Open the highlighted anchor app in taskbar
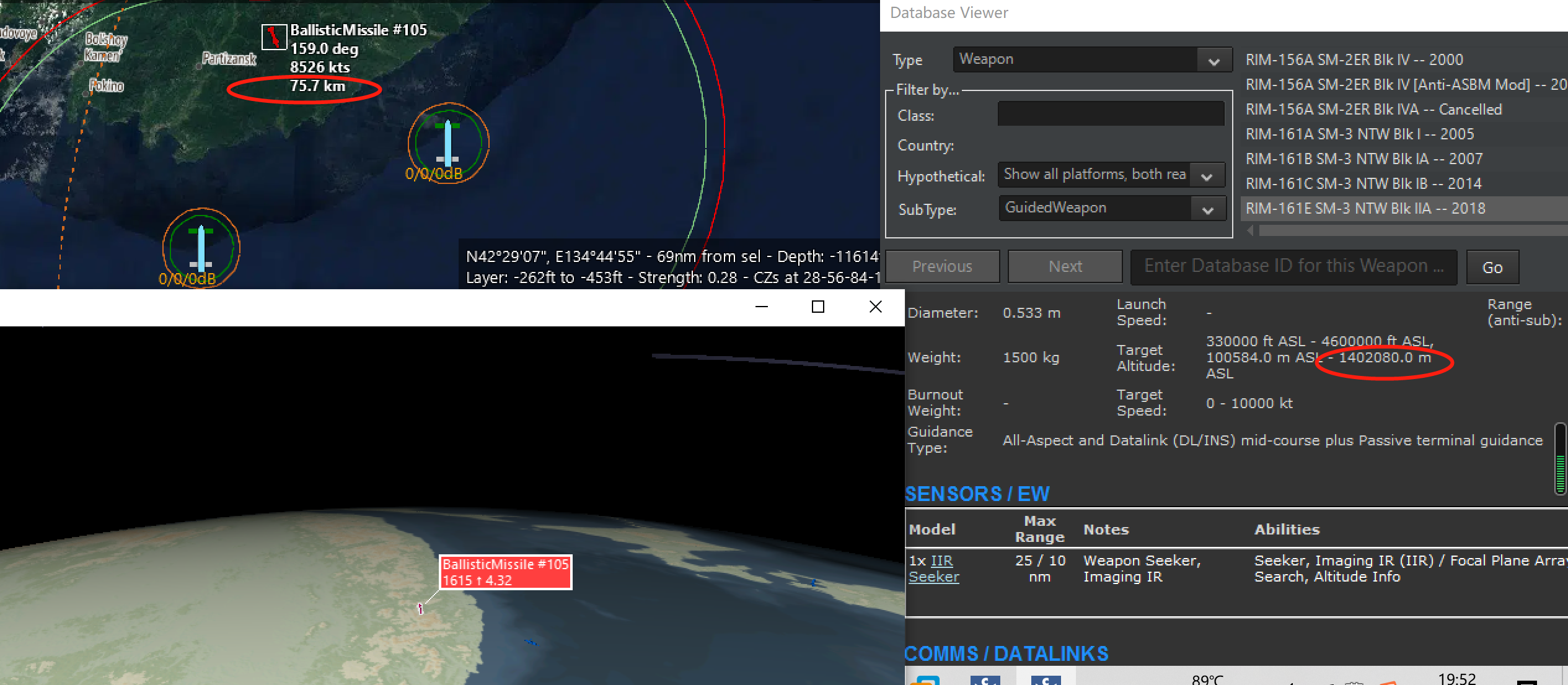The image size is (1568, 685). 1046,680
